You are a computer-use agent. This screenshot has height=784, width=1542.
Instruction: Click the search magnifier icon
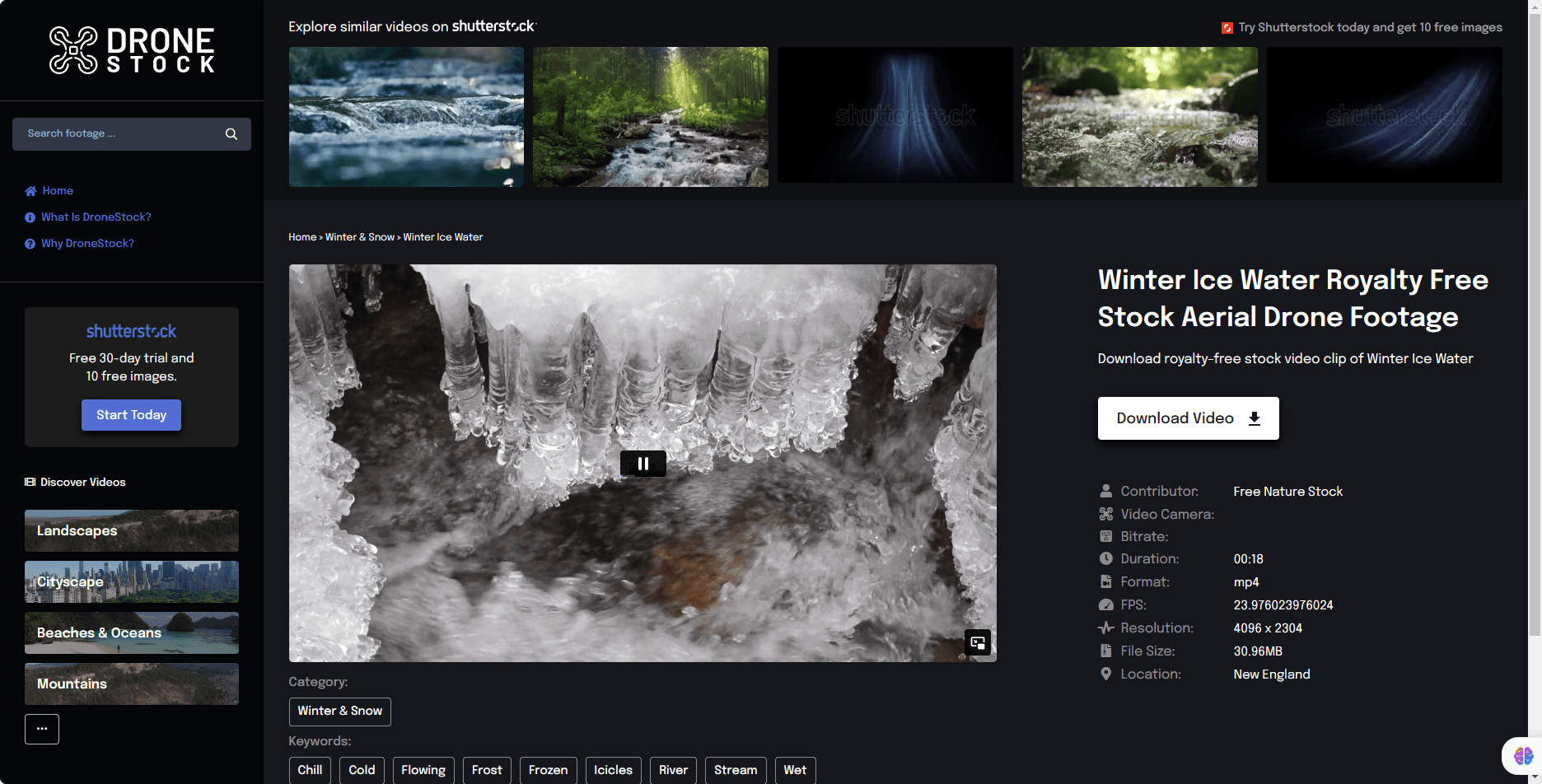coord(231,134)
